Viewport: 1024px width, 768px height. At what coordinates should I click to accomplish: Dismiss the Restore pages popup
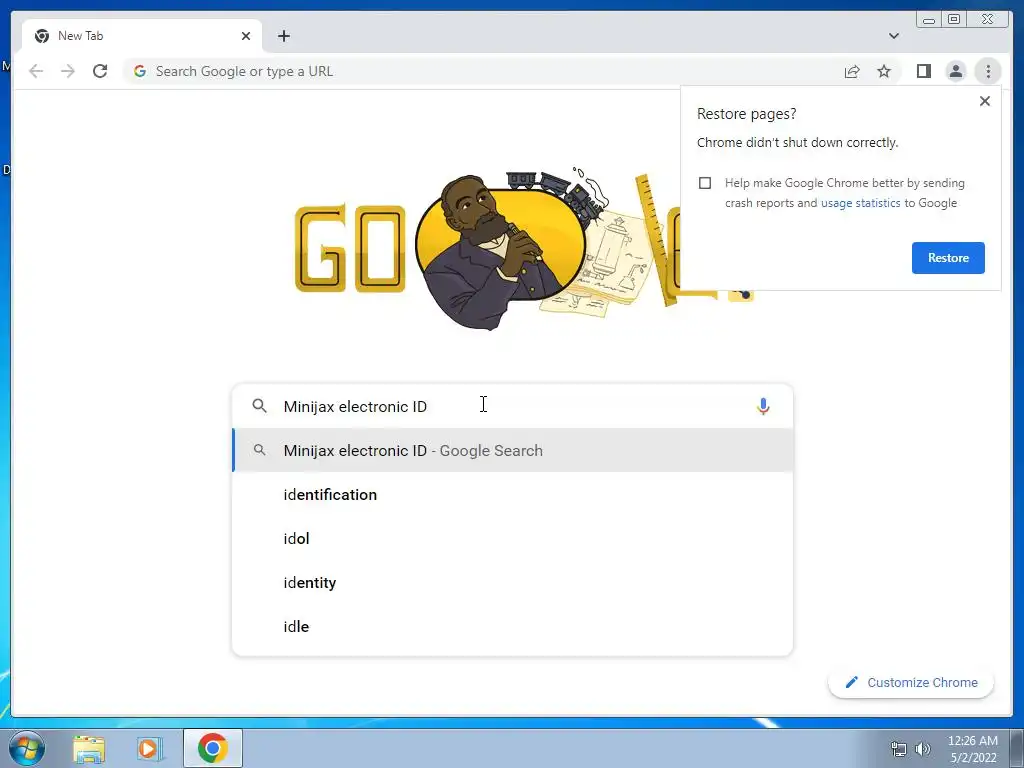click(x=985, y=101)
